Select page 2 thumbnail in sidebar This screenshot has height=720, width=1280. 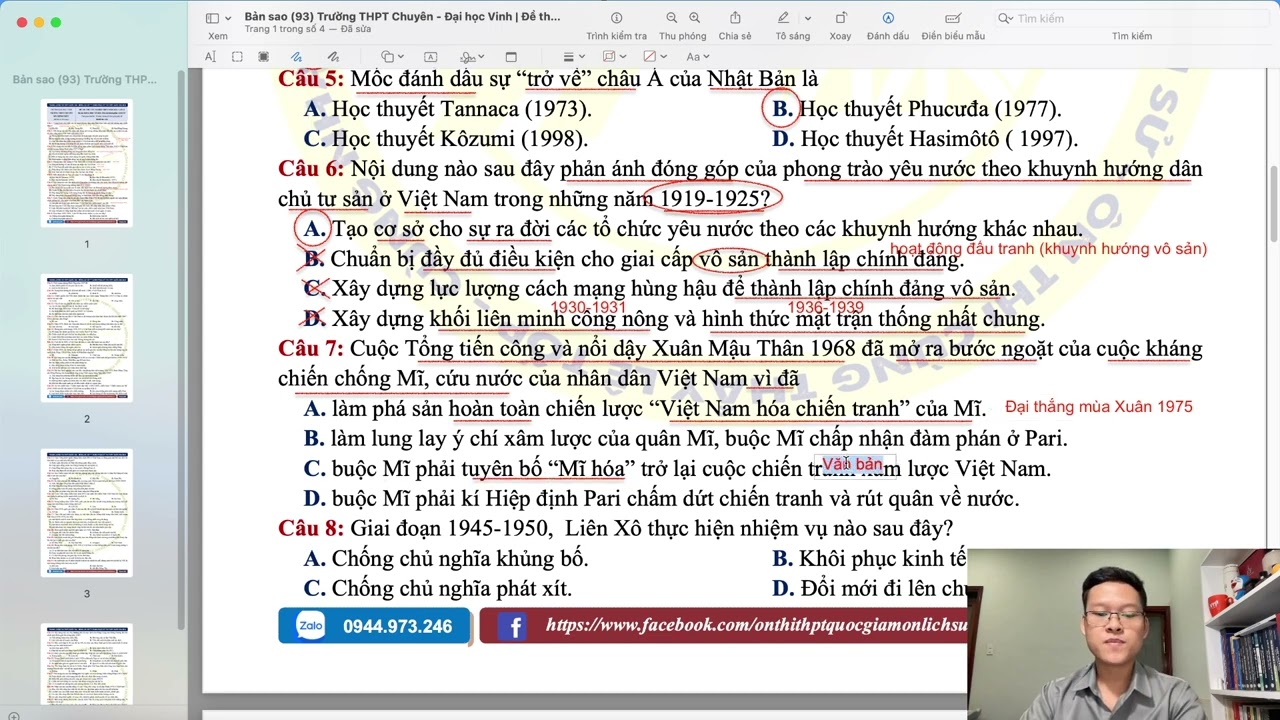pos(86,338)
